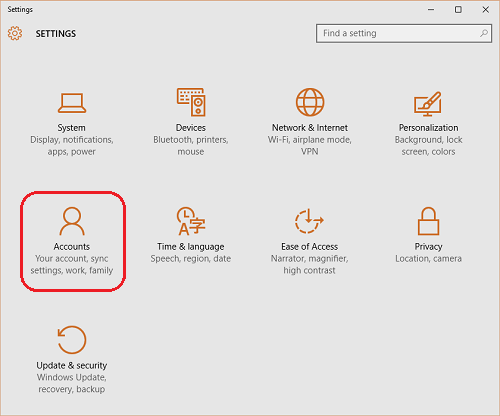
Task: Click the Settings gear icon in header
Action: [15, 33]
